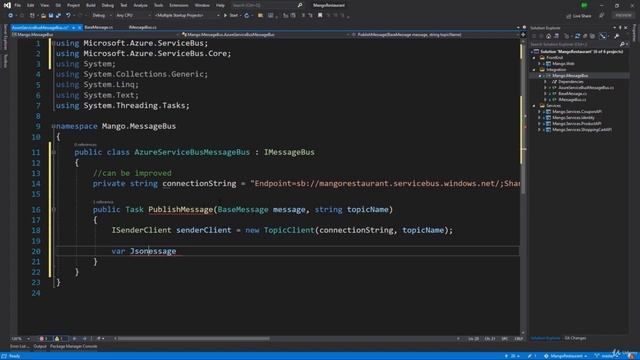
Task: Click the MangoRestaurant repository status bar item
Action: tap(565, 356)
